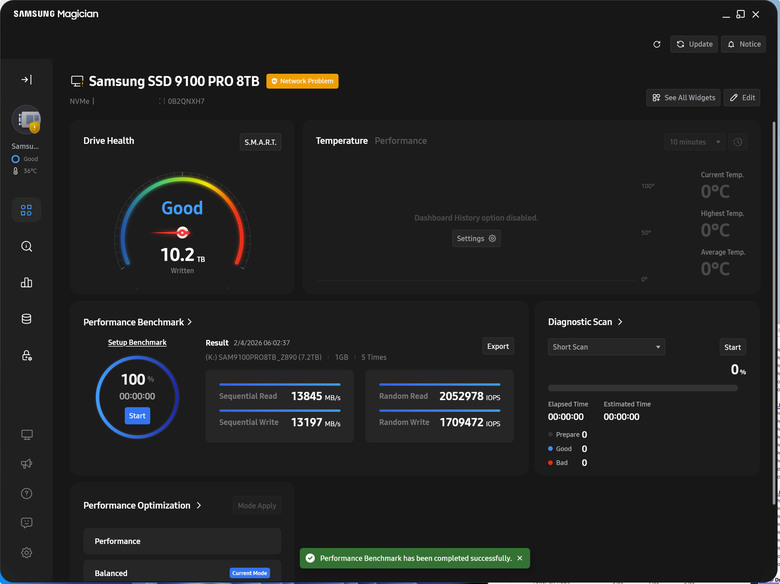Switch to the Temperature tab

[342, 141]
